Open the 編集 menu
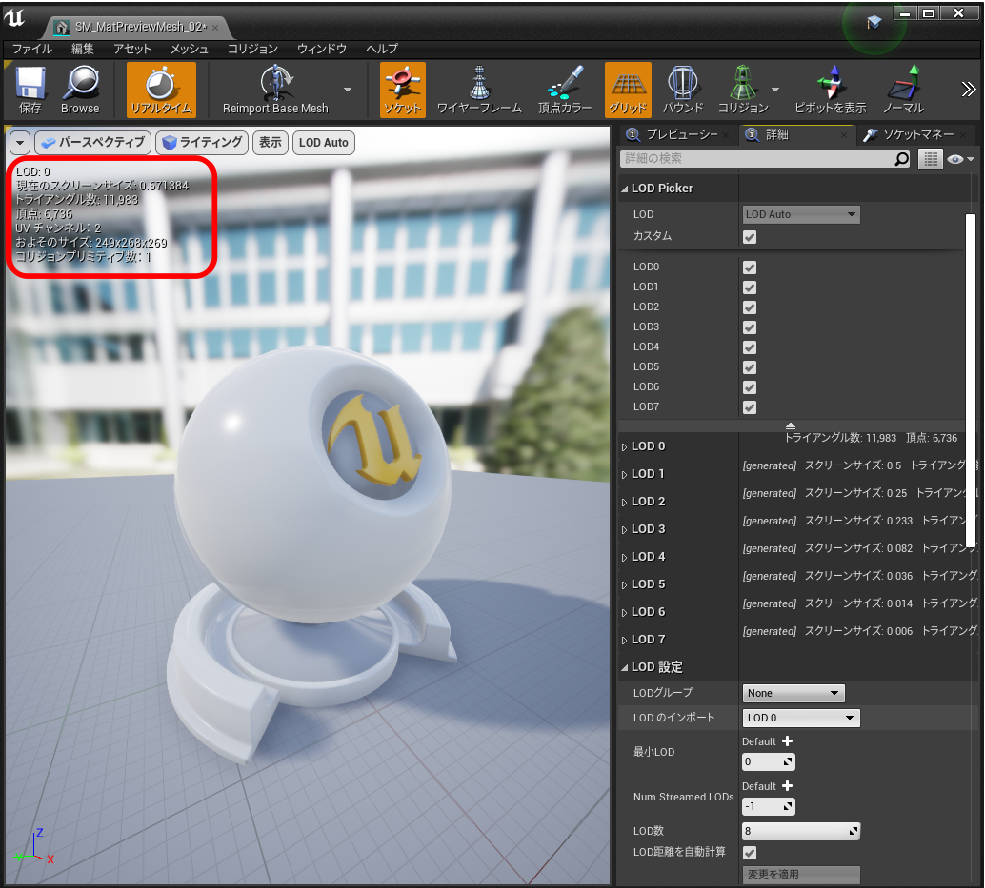 point(82,48)
